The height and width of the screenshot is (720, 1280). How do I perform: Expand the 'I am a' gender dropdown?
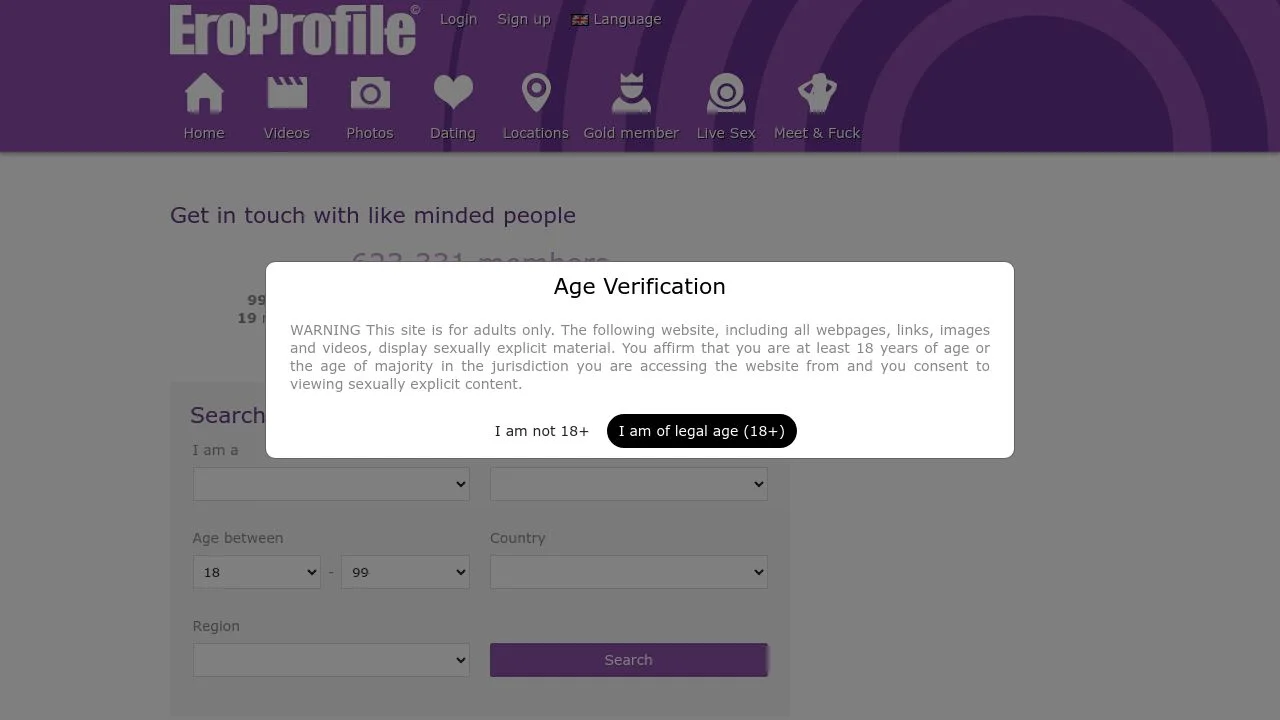pos(330,484)
